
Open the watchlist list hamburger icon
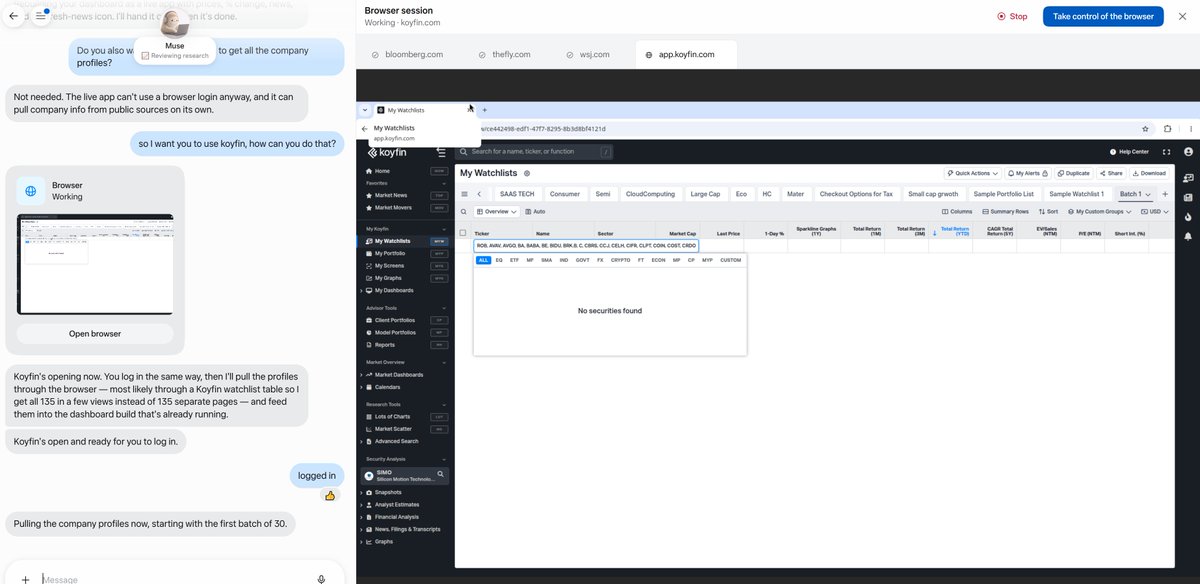(464, 194)
